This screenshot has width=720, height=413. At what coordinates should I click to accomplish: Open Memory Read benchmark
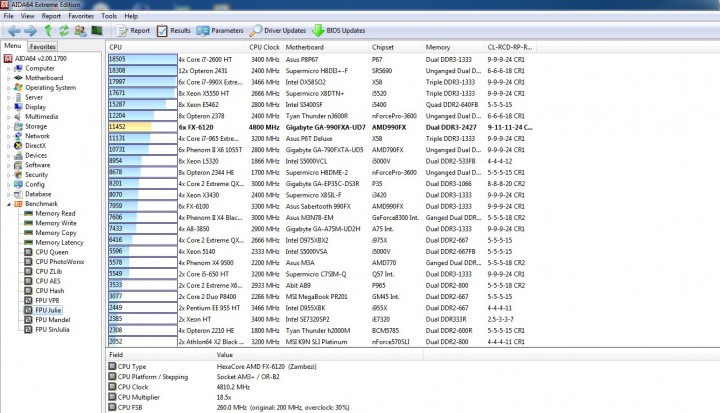click(55, 213)
